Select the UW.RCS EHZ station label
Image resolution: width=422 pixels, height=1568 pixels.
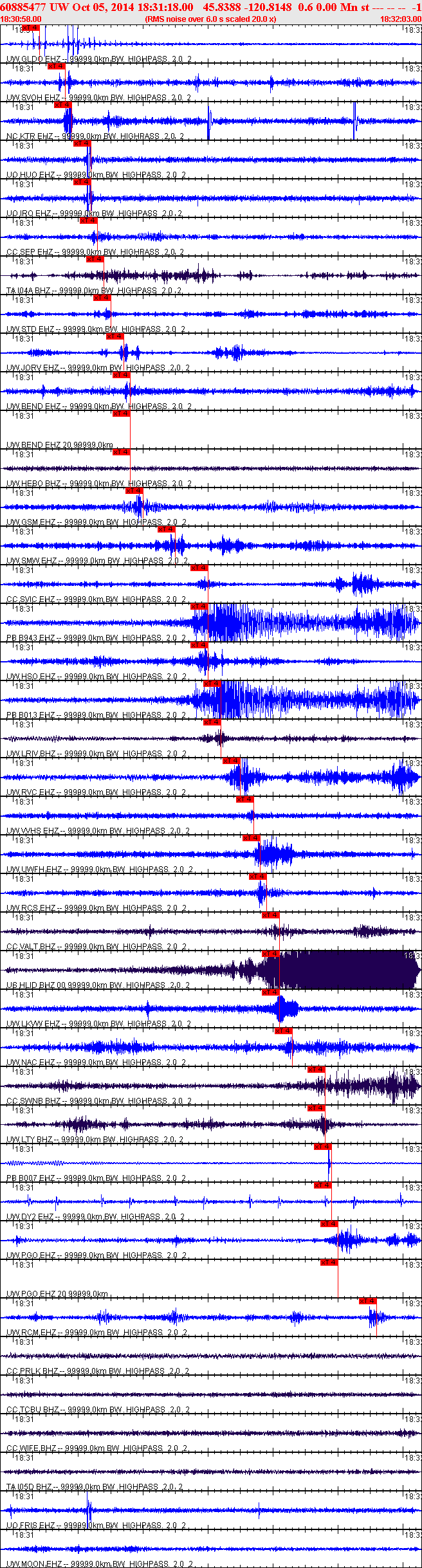click(31, 908)
